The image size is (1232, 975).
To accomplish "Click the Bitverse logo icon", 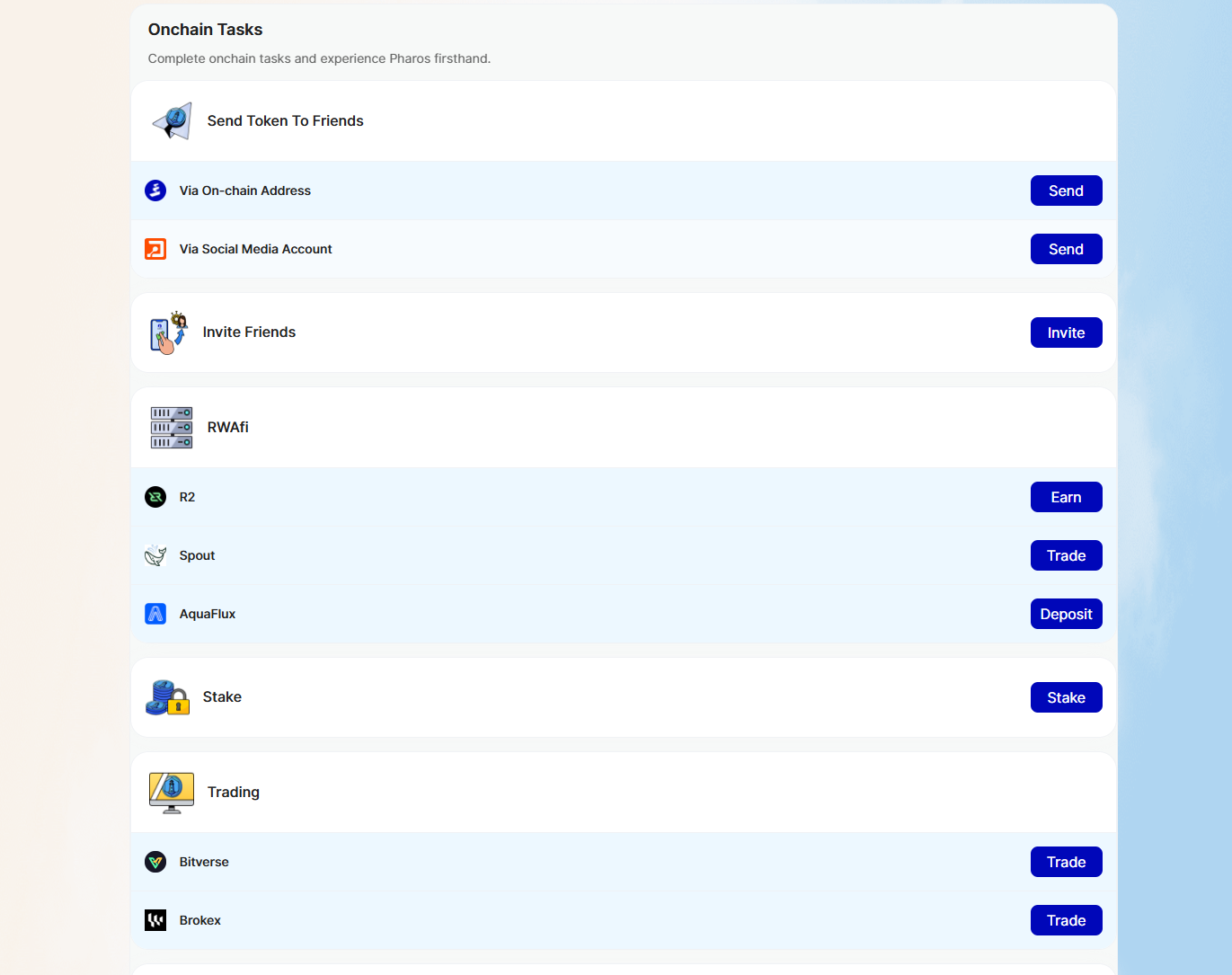I will (x=155, y=862).
